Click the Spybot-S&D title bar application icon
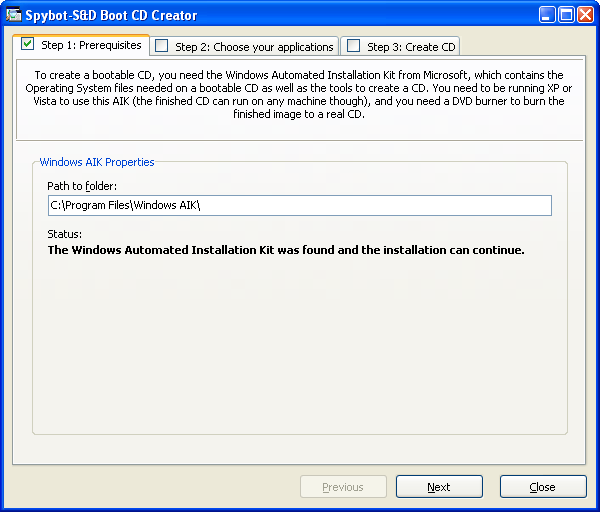Screen dimensions: 600x512 (14, 15)
